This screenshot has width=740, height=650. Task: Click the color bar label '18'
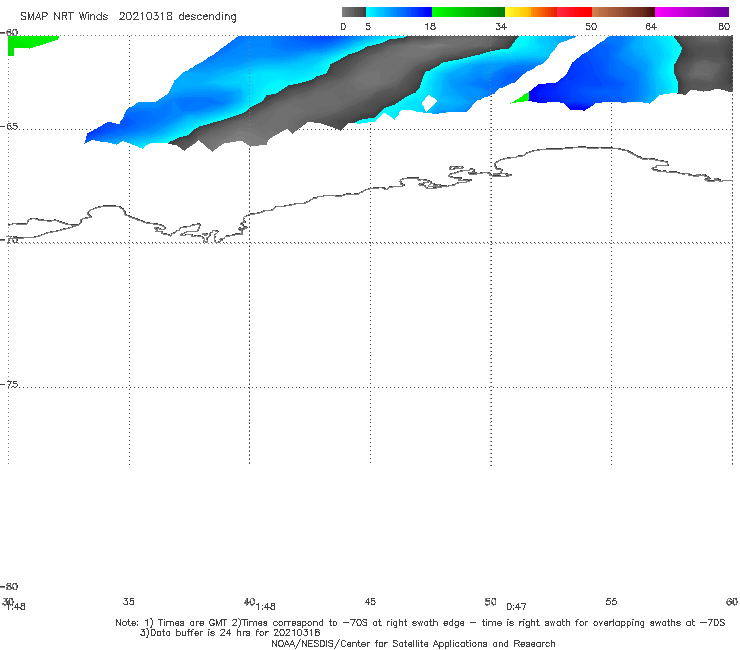pos(430,27)
